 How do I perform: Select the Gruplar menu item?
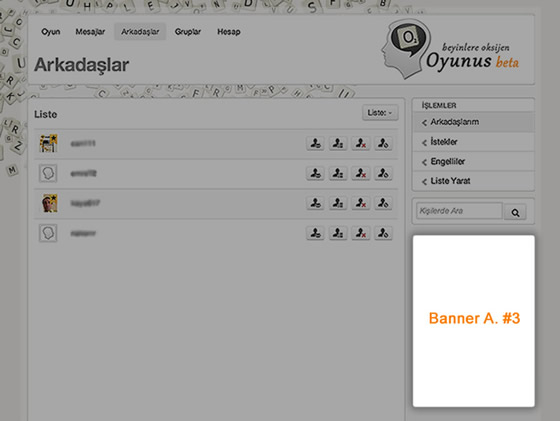(x=188, y=32)
